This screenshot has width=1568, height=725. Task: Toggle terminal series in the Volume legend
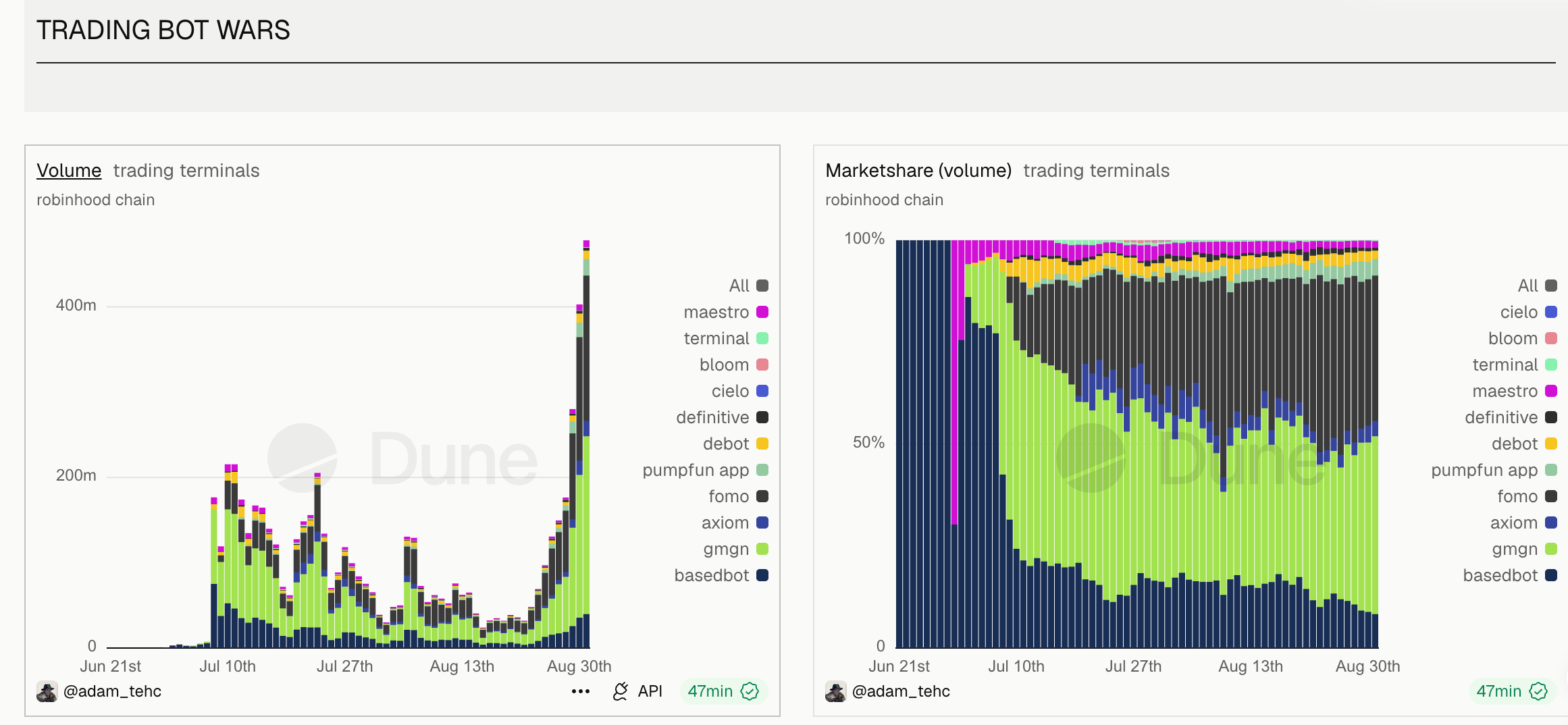726,338
